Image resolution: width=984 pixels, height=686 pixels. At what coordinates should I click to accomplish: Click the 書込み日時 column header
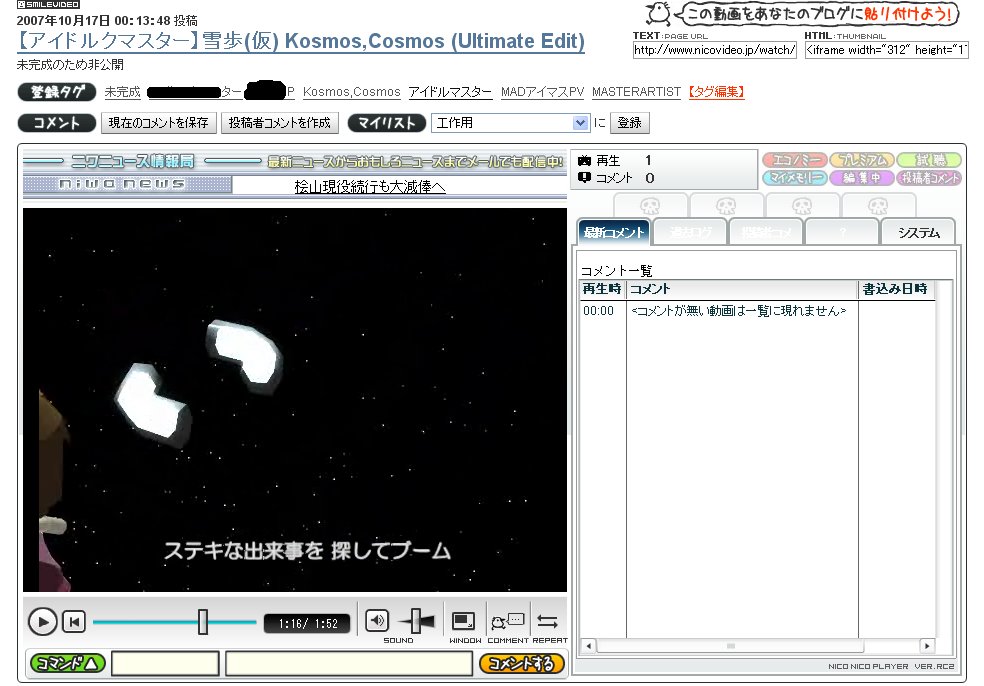tap(896, 289)
